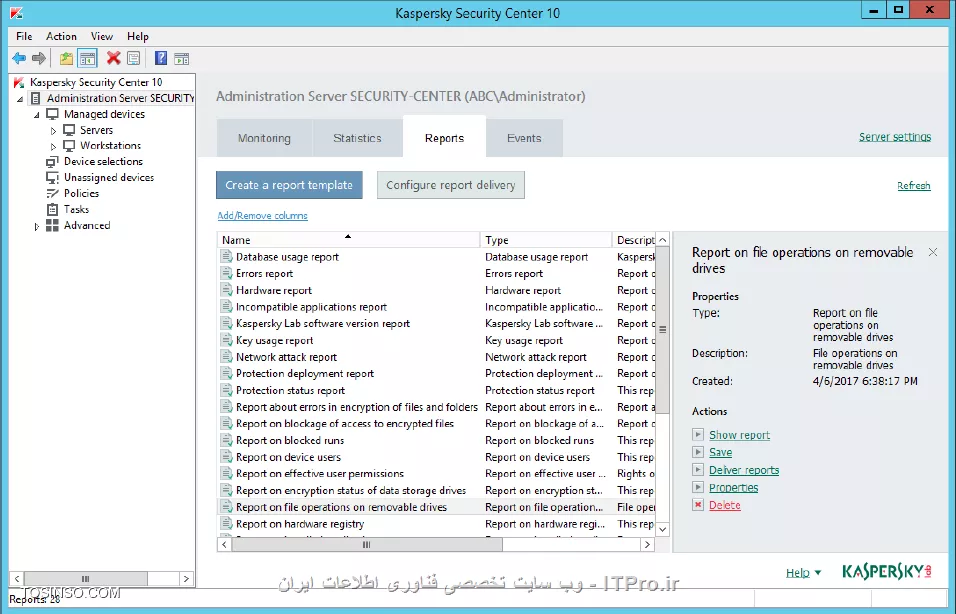
Task: Open the File menu
Action: (x=24, y=37)
